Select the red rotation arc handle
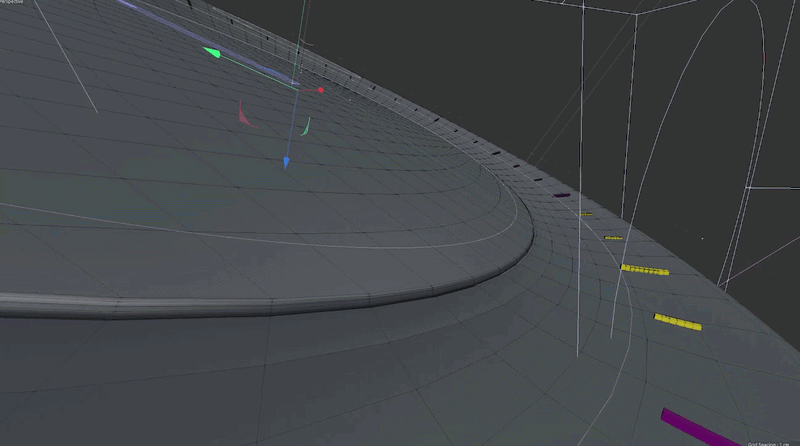The image size is (800, 446). pos(243,114)
